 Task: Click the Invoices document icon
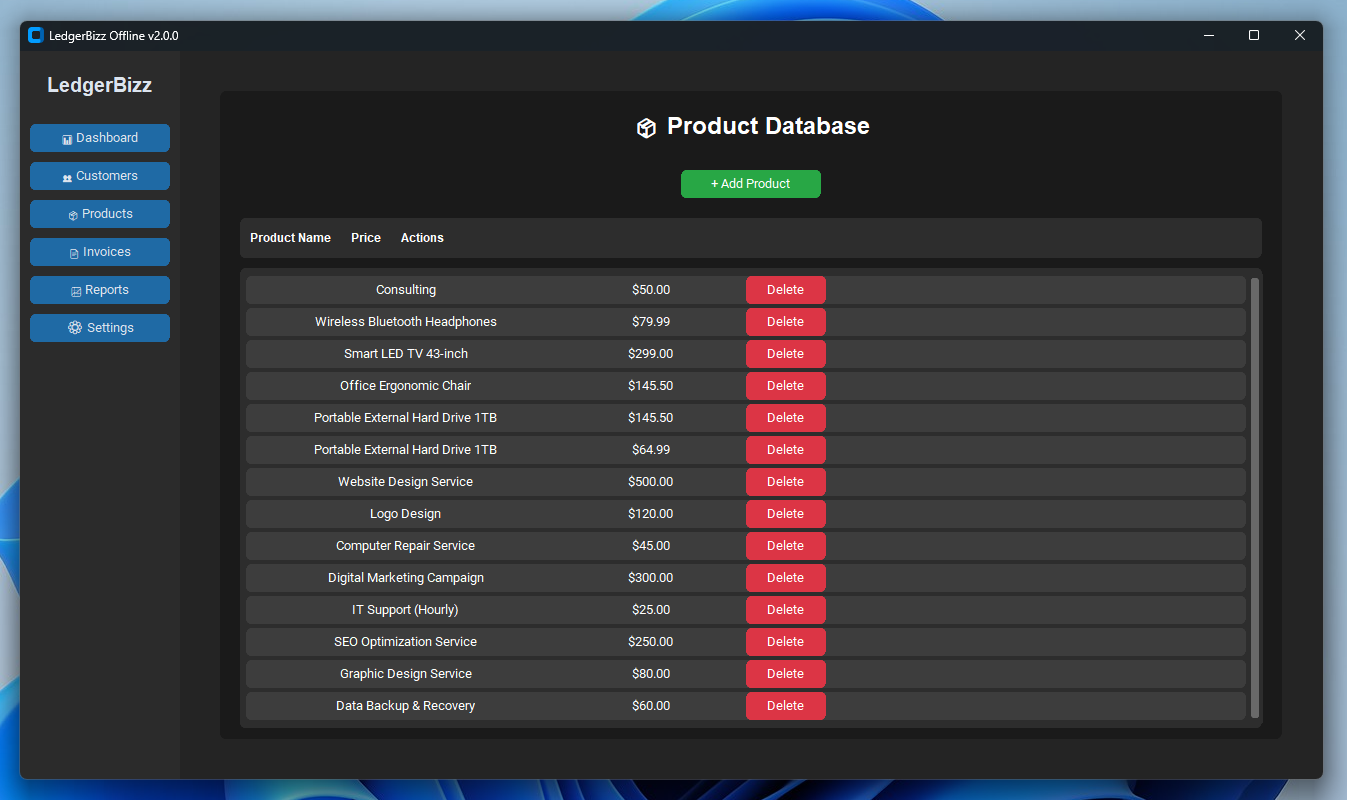pyautogui.click(x=72, y=252)
